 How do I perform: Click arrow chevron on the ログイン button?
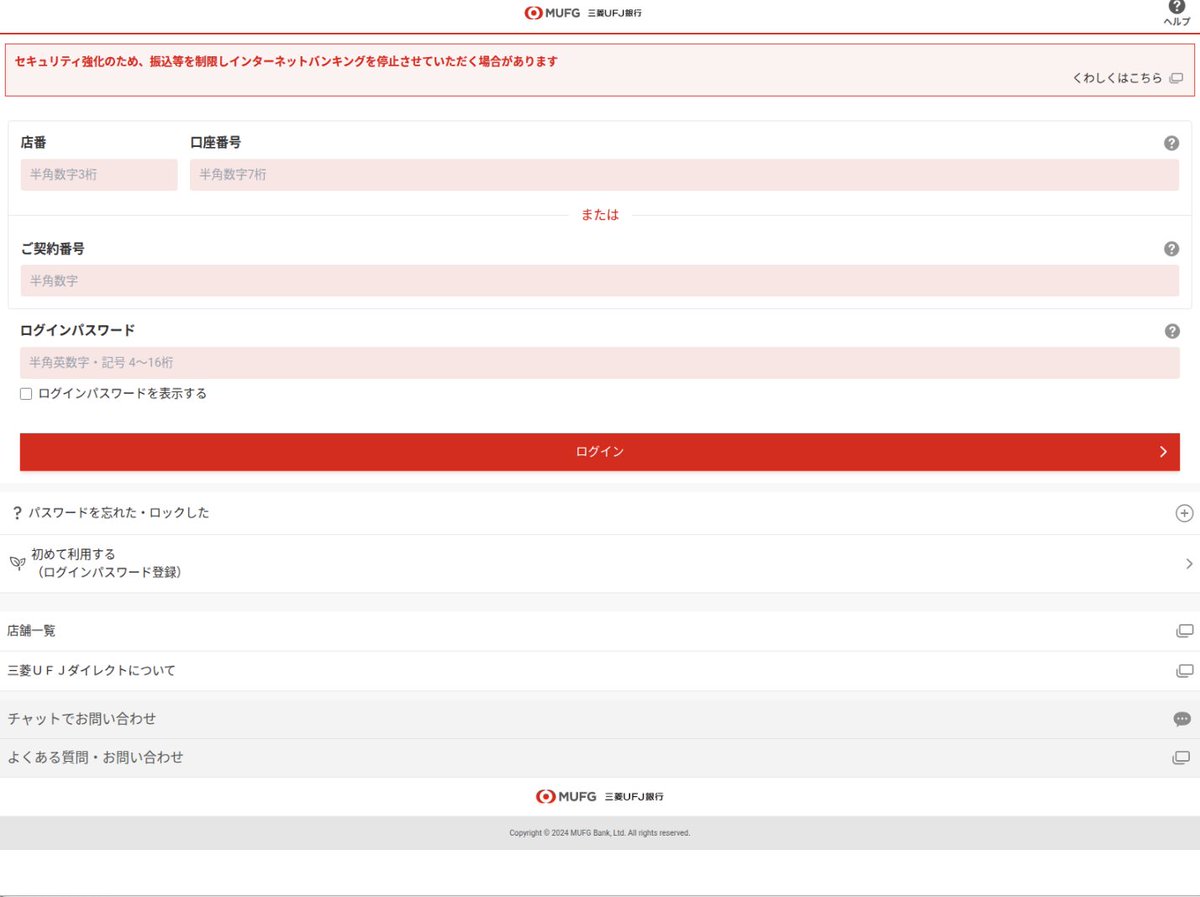point(1163,452)
